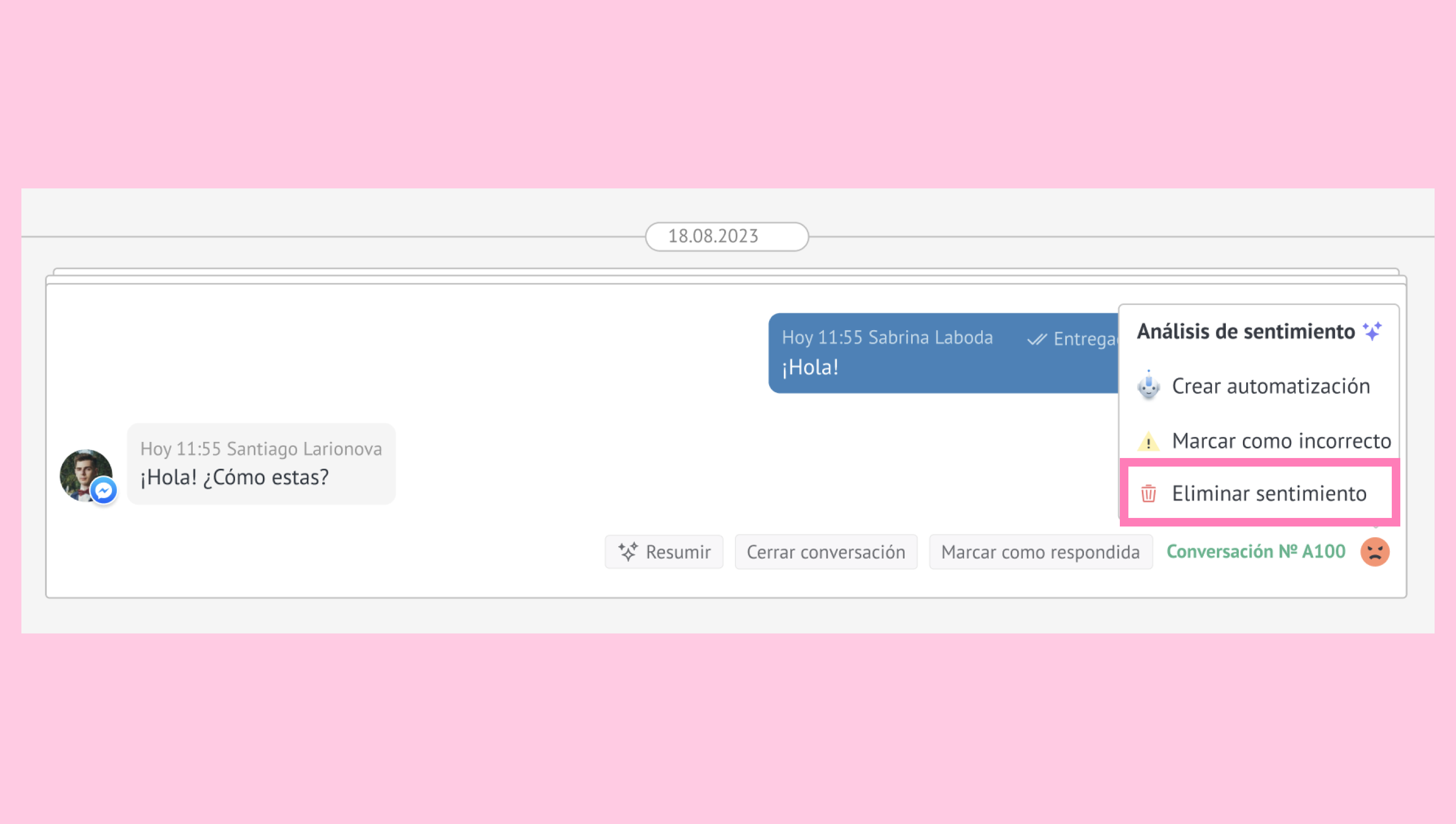This screenshot has width=1456, height=824.
Task: Click the trash icon beside Eliminar sentimiento
Action: pos(1148,493)
